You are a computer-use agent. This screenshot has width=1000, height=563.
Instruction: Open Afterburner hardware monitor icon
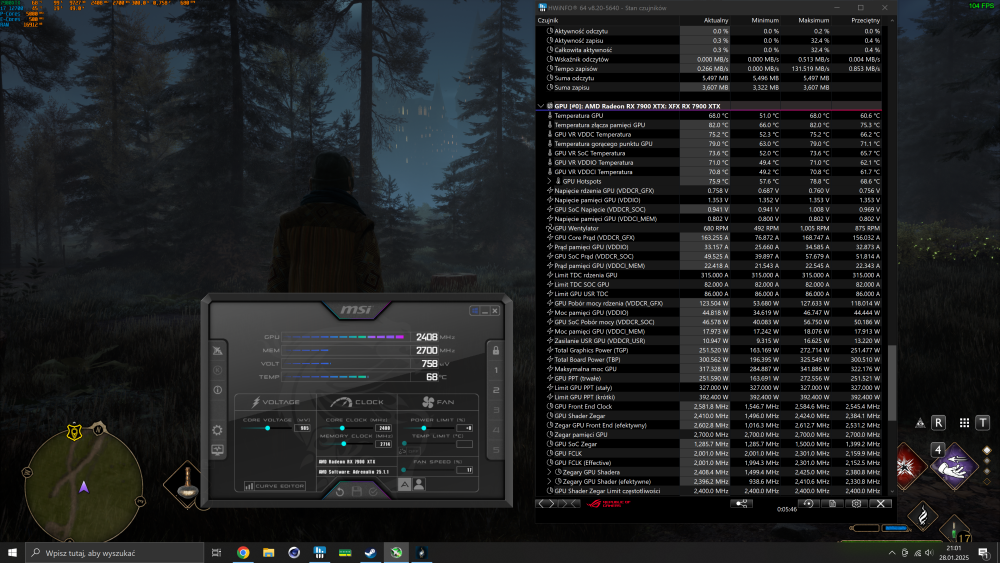point(218,451)
